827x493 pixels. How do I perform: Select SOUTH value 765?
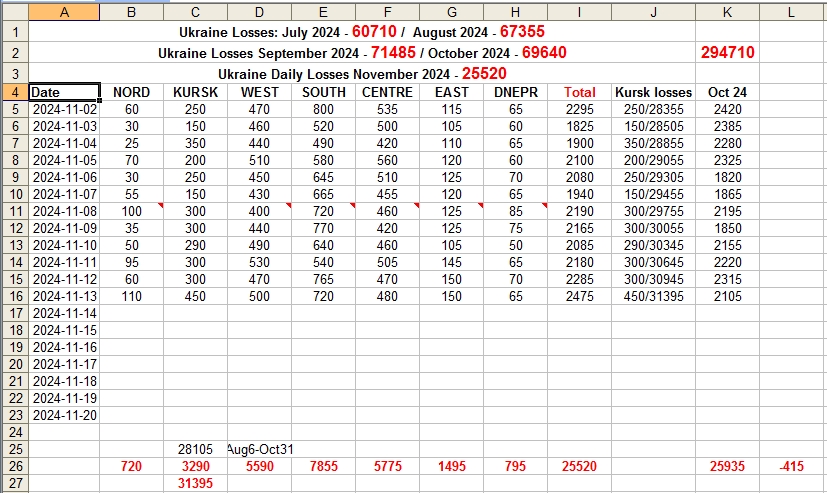323,279
